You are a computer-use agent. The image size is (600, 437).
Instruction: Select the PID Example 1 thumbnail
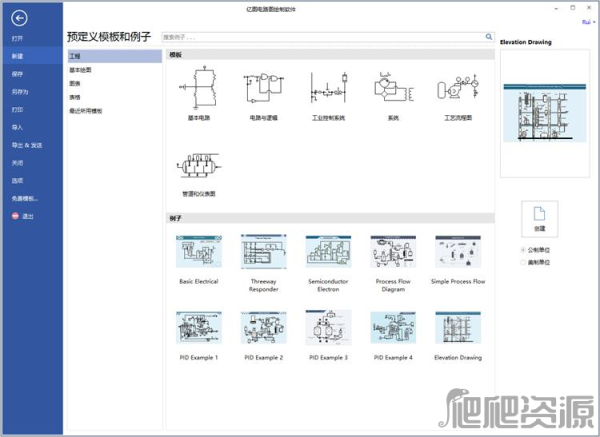click(x=199, y=328)
